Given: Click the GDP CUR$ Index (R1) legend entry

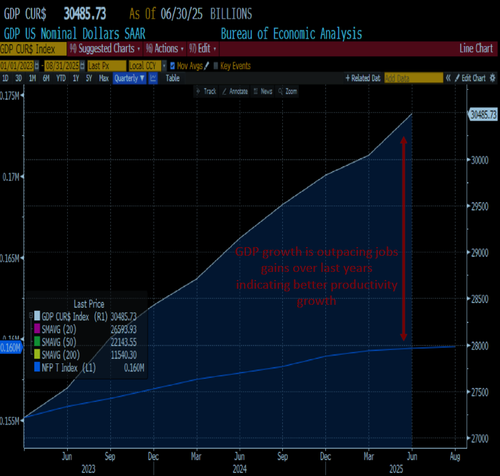Looking at the screenshot, I should (75, 317).
